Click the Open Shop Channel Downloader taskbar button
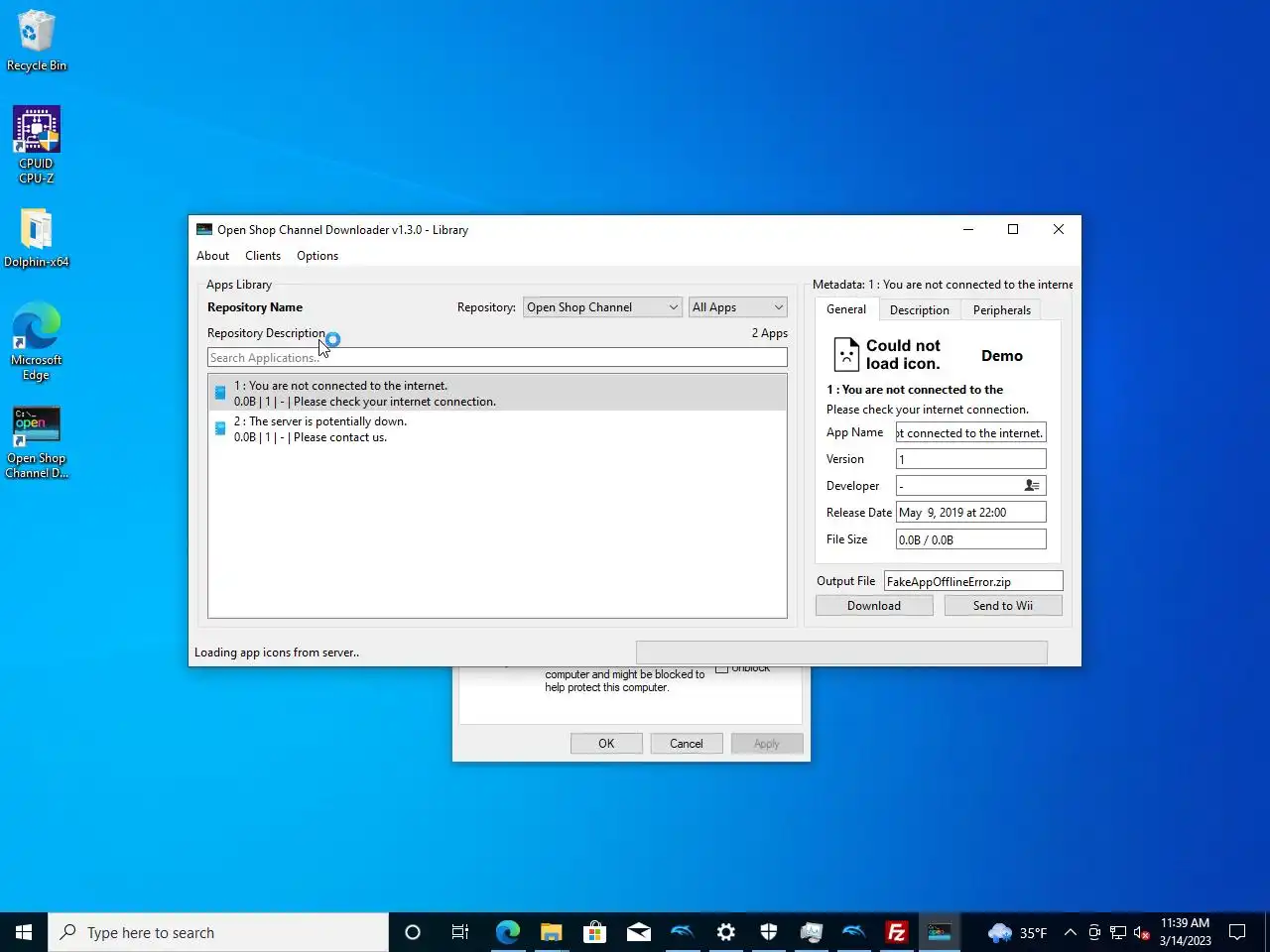 (x=939, y=932)
